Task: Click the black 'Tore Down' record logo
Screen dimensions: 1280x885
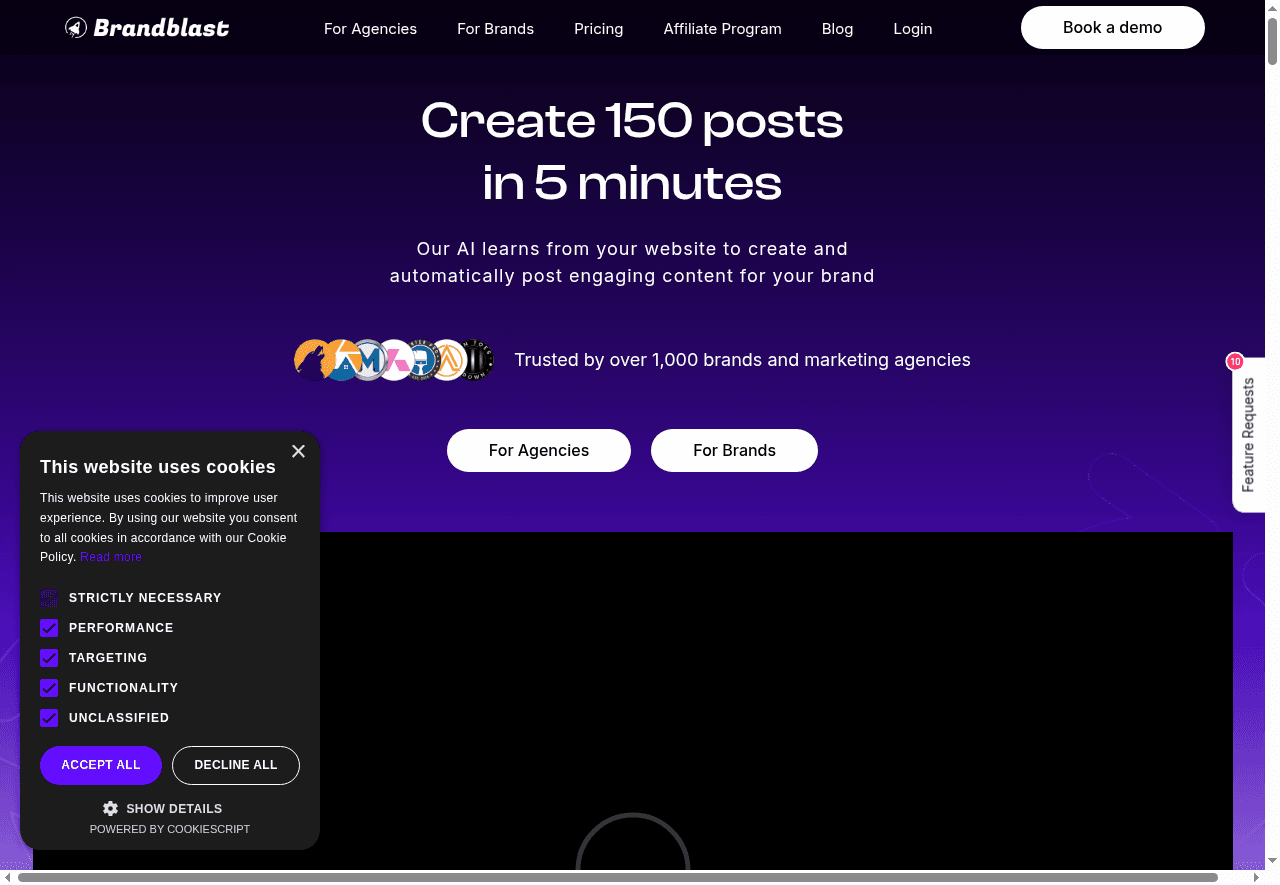Action: tap(476, 360)
